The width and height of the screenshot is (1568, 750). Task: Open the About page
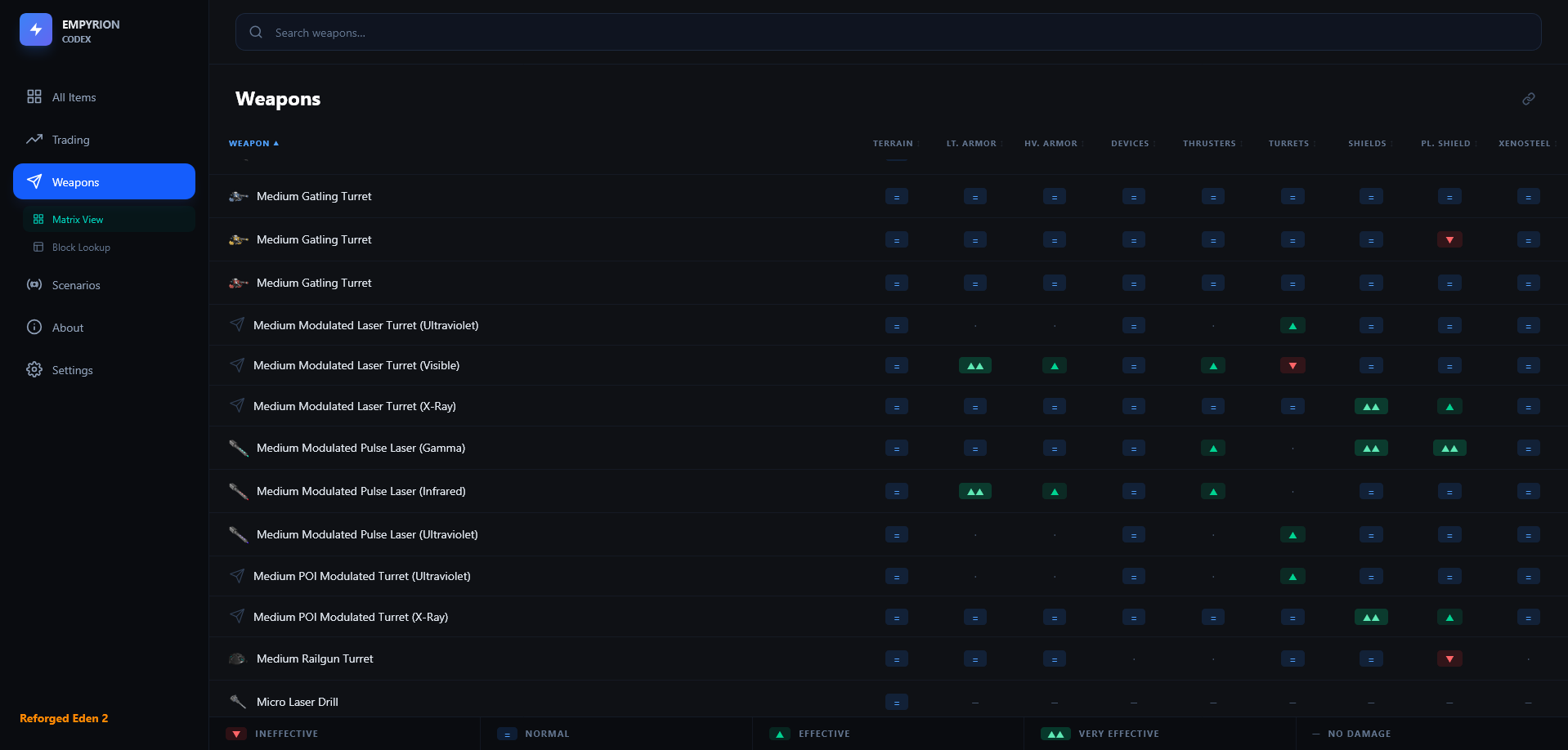click(x=68, y=328)
